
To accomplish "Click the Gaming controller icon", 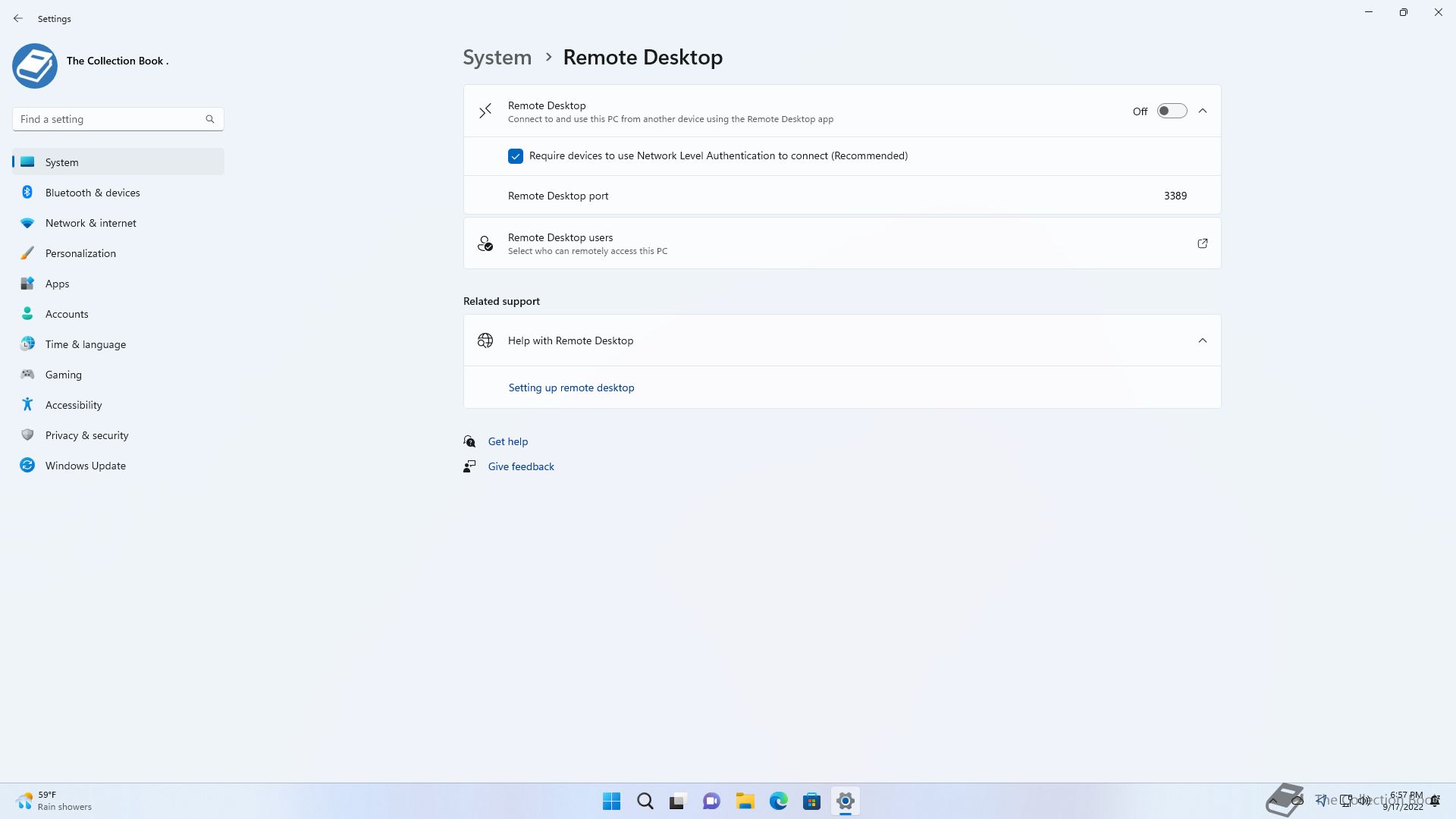I will coord(27,375).
